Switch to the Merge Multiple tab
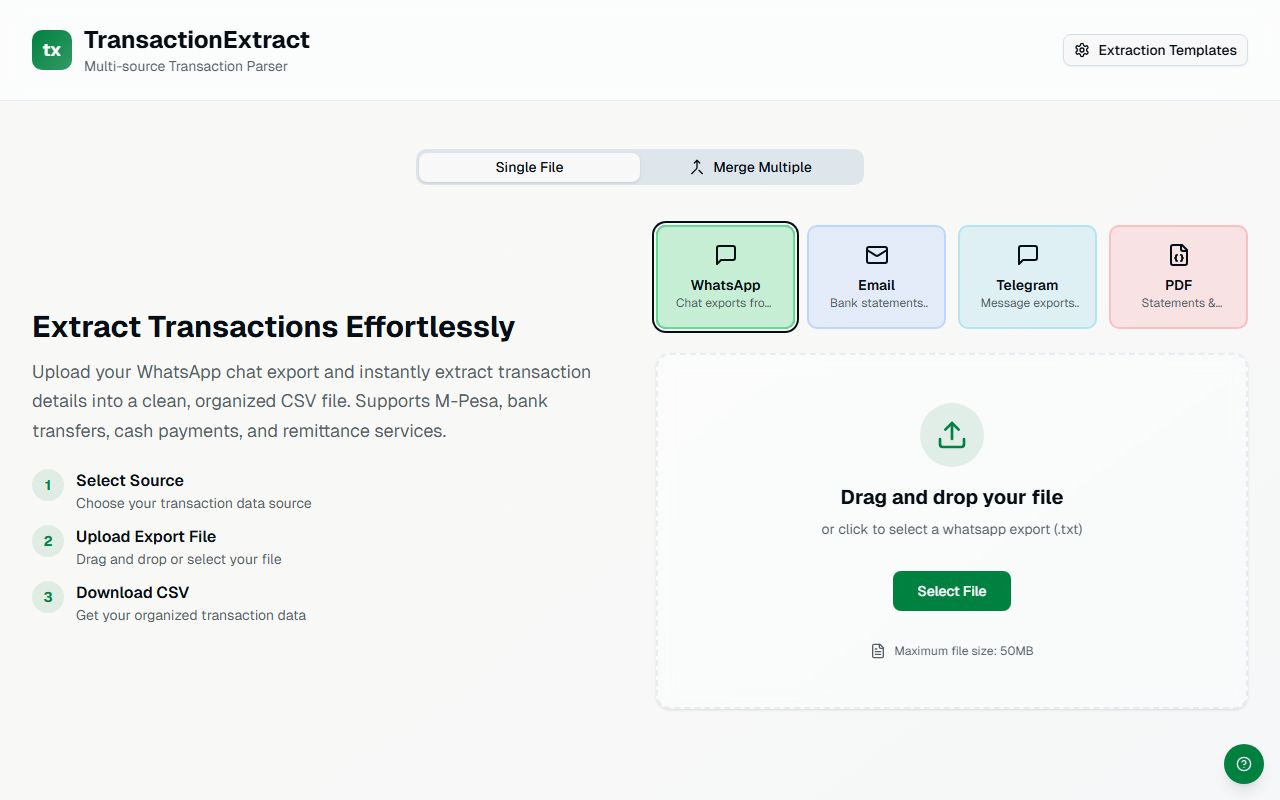Viewport: 1280px width, 800px height. coord(750,167)
